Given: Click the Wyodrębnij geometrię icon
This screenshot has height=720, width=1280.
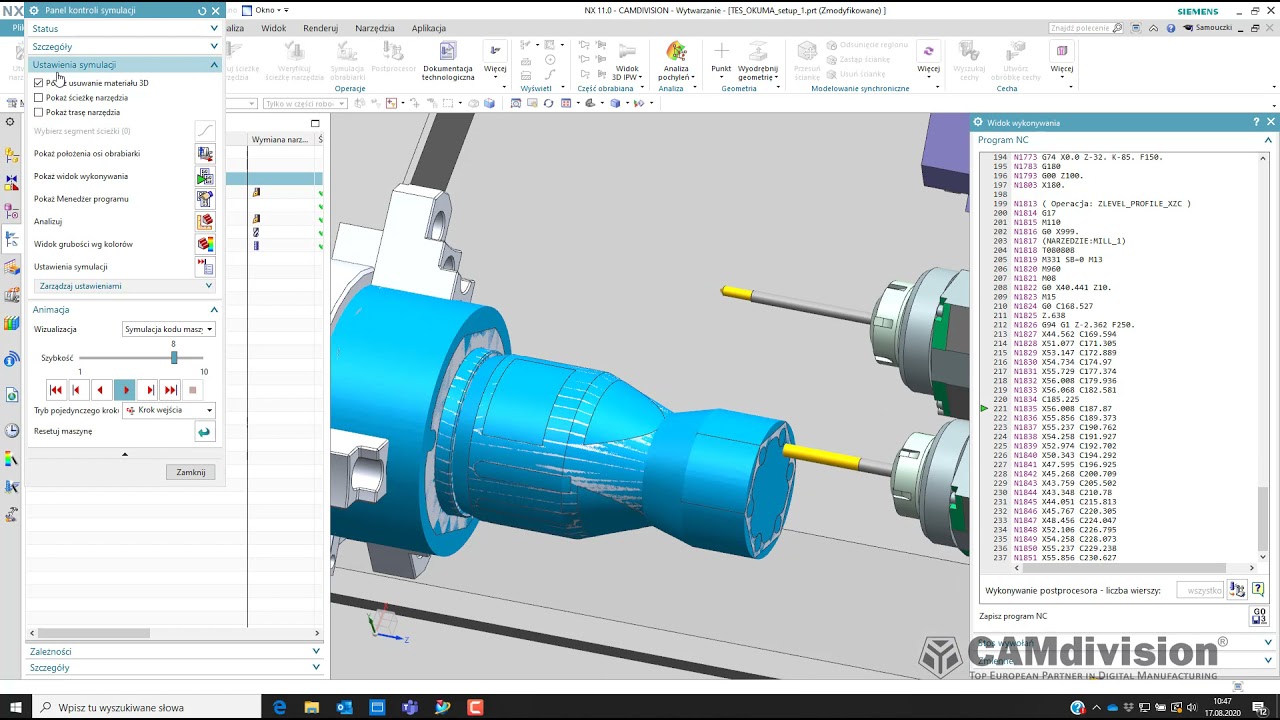Looking at the screenshot, I should point(759,61).
